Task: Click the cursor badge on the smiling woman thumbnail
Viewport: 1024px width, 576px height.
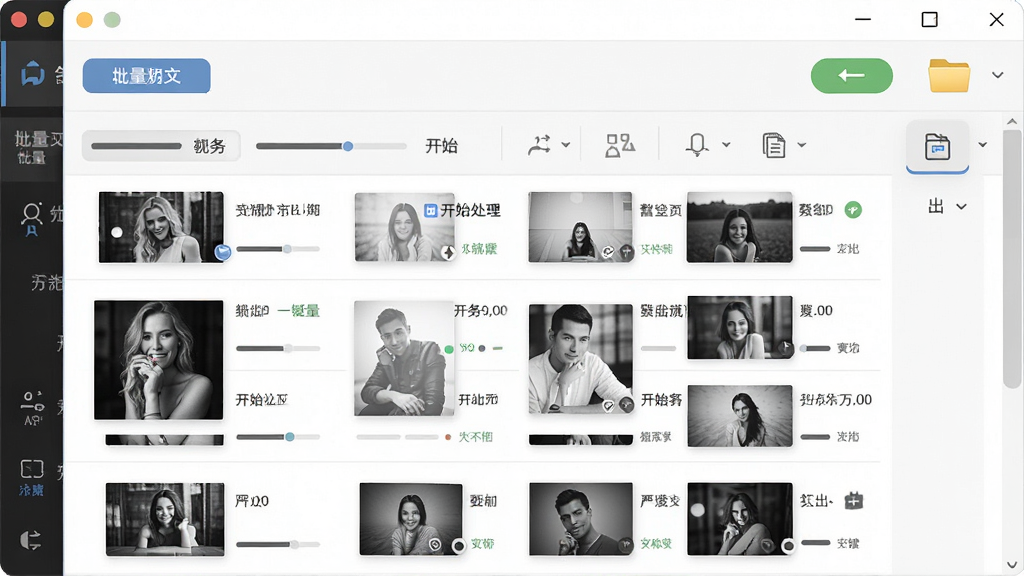Action: click(785, 348)
